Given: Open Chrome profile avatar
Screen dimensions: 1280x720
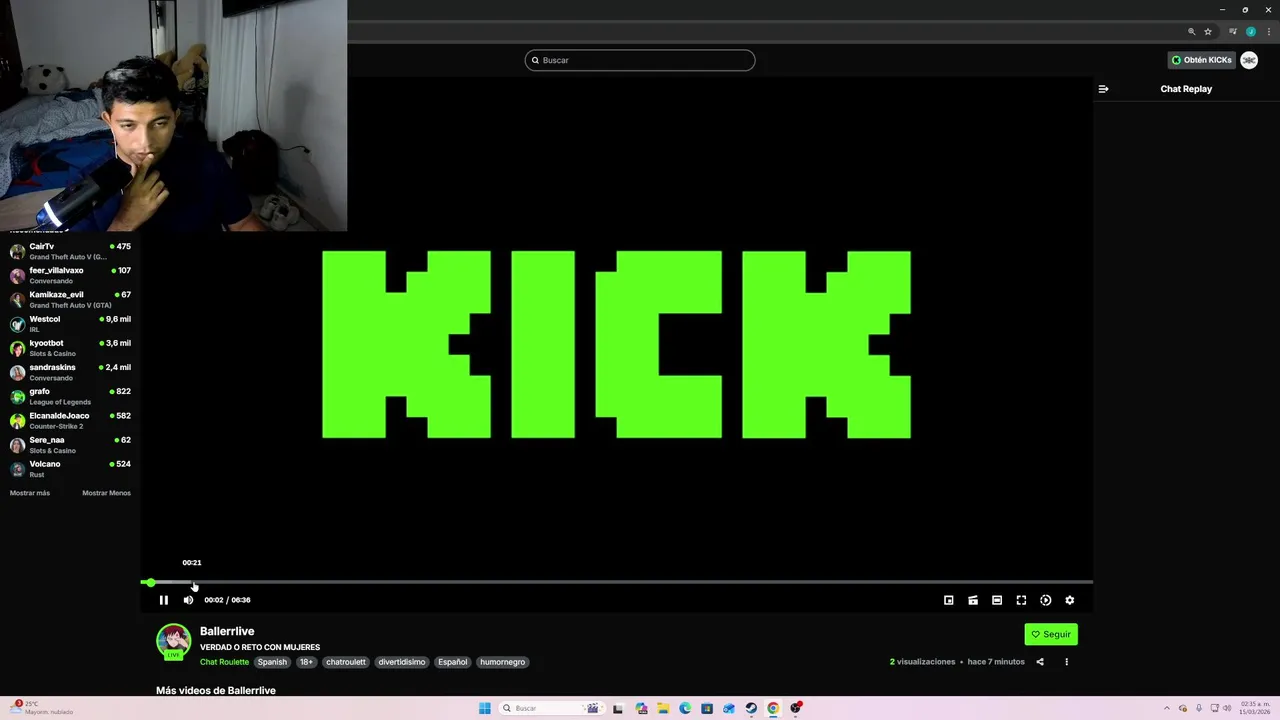Looking at the screenshot, I should [1251, 31].
